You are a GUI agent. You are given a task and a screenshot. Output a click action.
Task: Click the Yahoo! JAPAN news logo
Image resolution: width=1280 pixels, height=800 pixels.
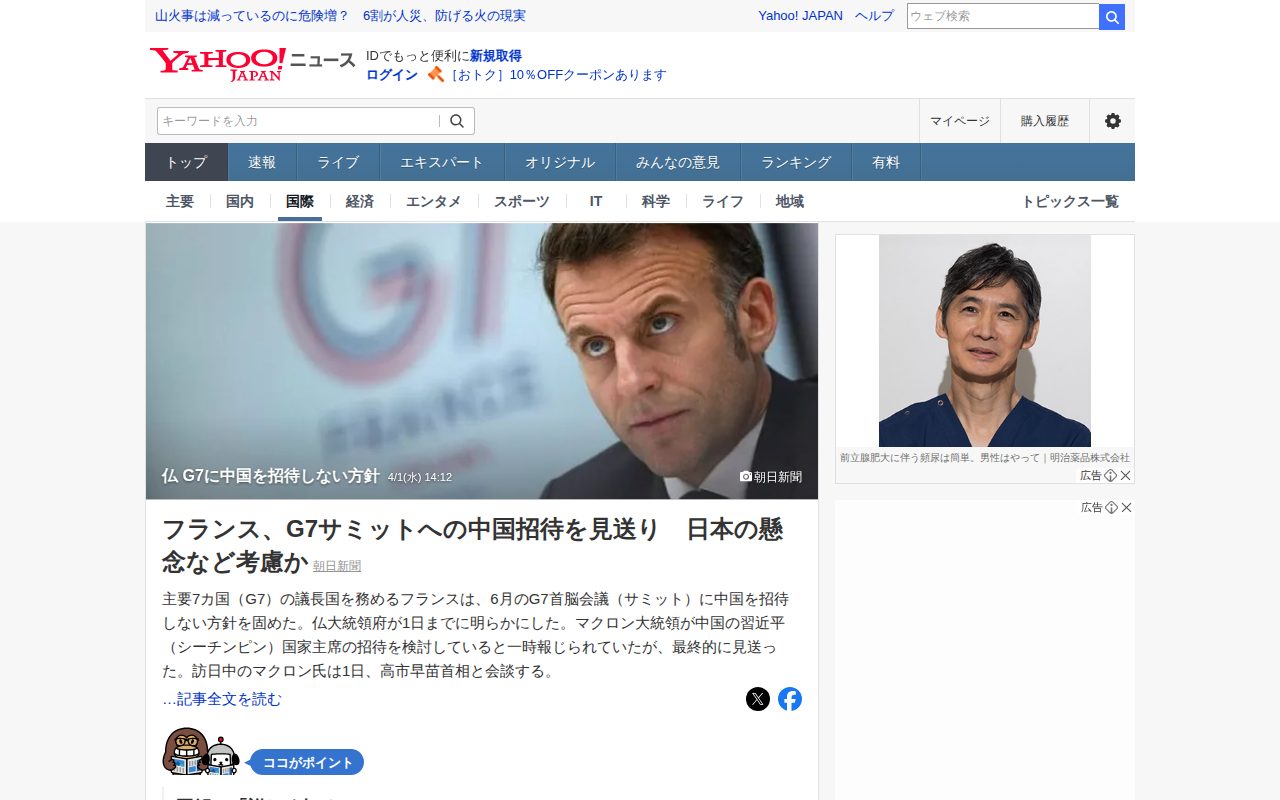252,64
